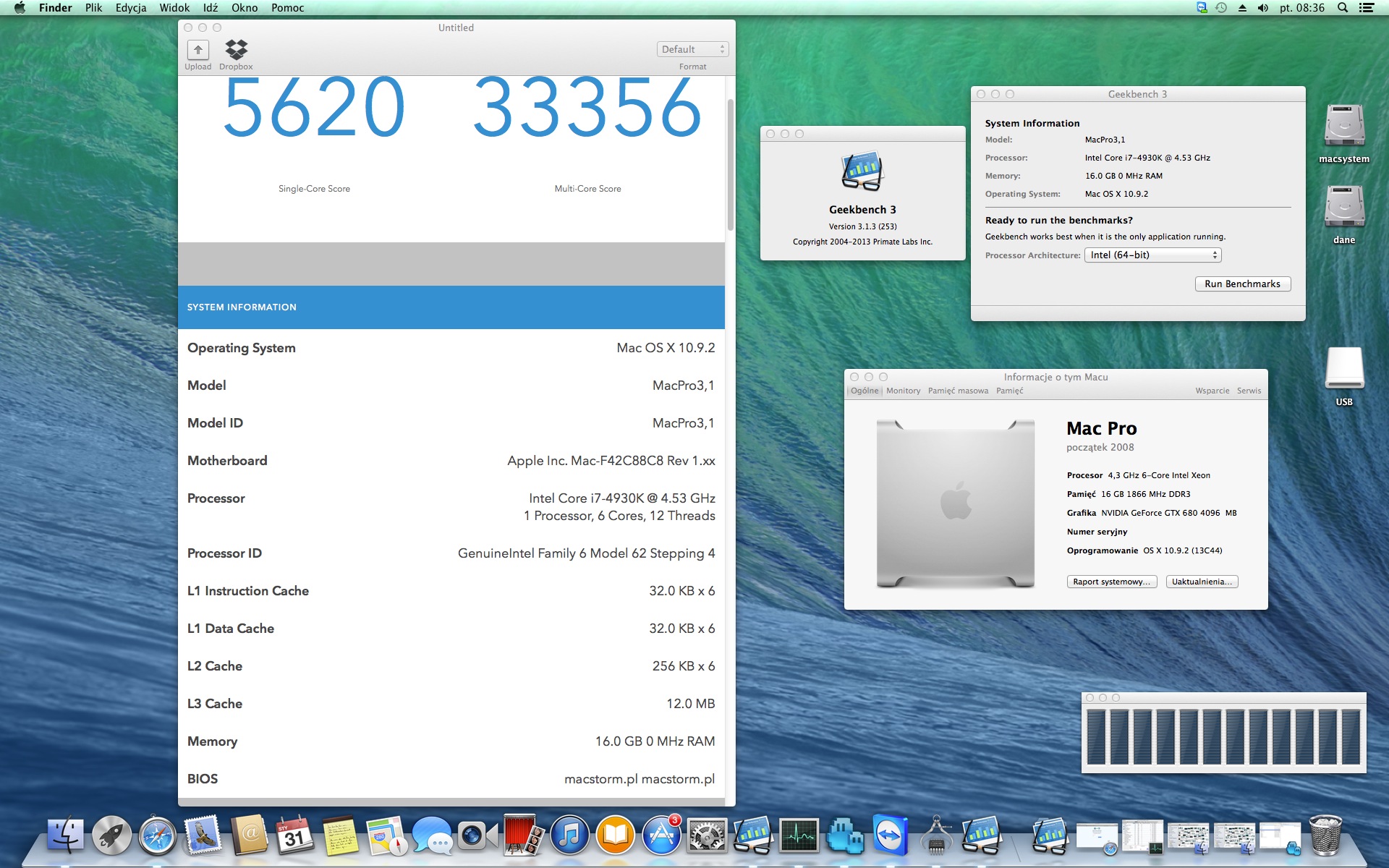
Task: Click the TeamViewer status icon in menu bar
Action: [x=1202, y=8]
